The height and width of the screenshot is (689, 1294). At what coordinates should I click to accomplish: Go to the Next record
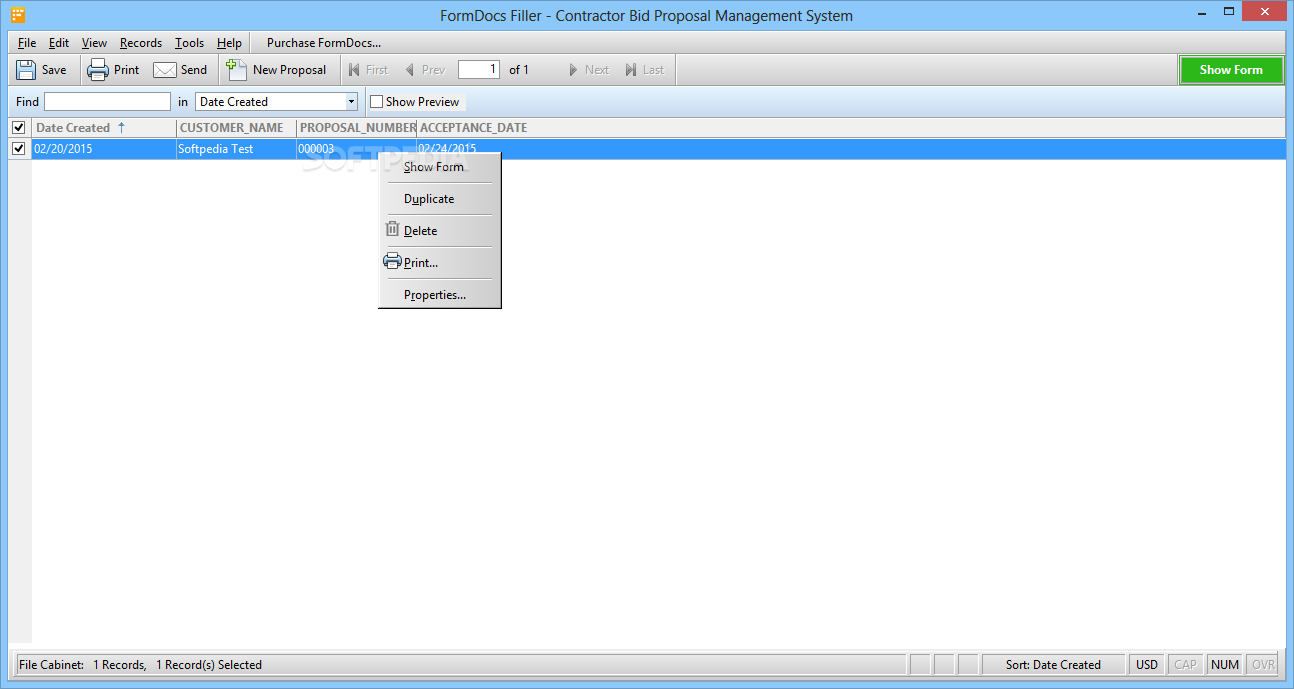pyautogui.click(x=588, y=70)
